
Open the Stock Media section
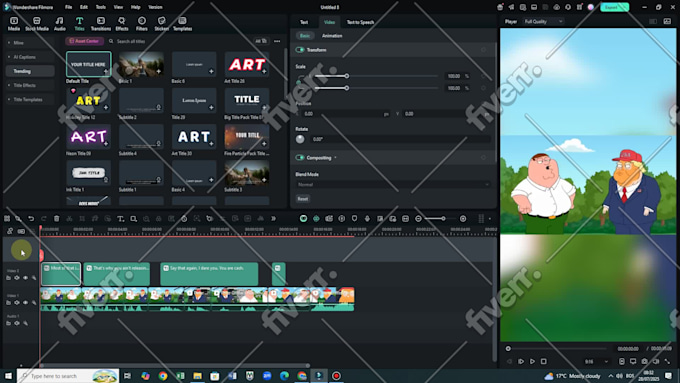[x=37, y=23]
